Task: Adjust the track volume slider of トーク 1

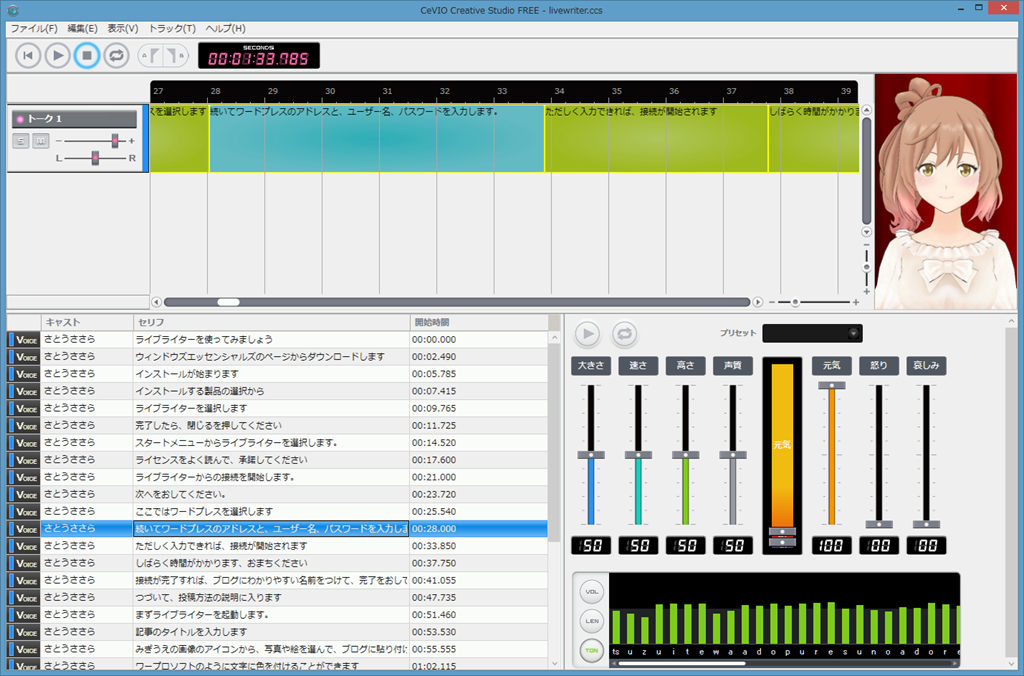Action: (x=115, y=140)
